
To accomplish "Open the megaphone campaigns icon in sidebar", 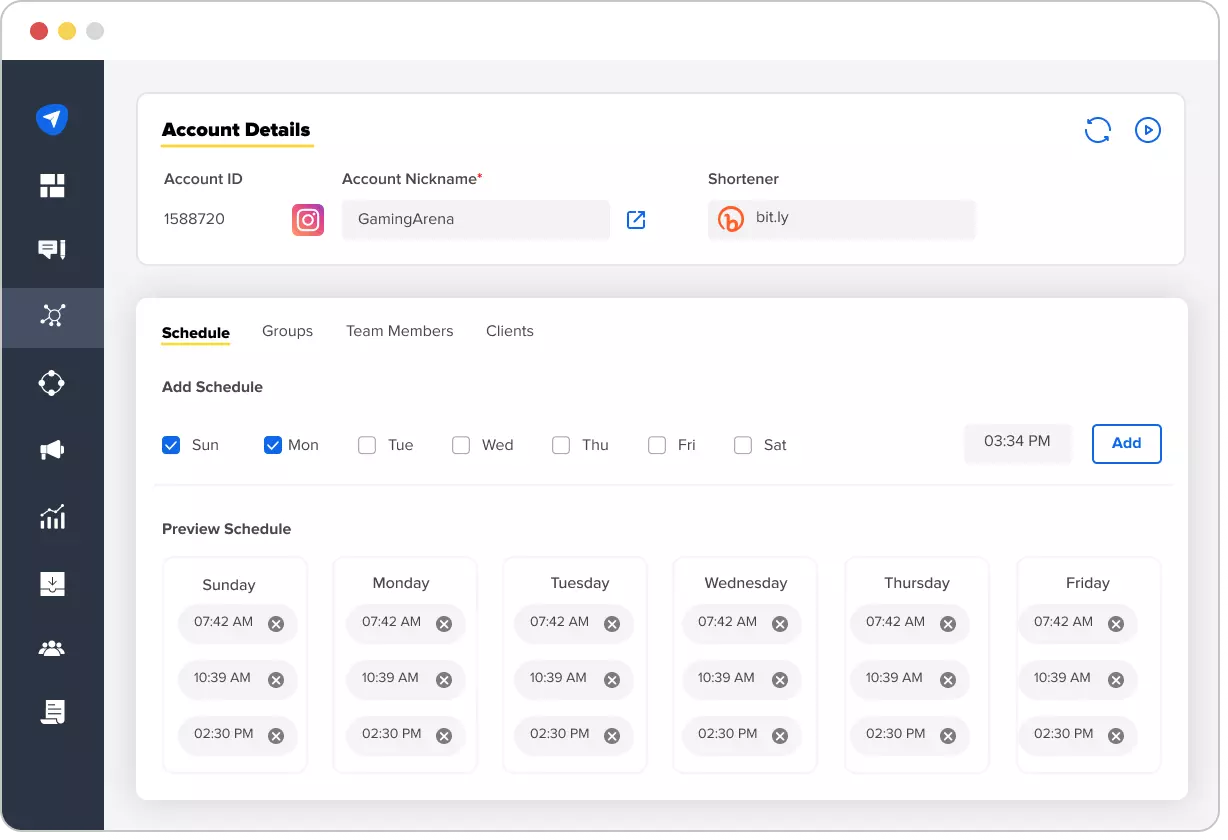I will 52,451.
